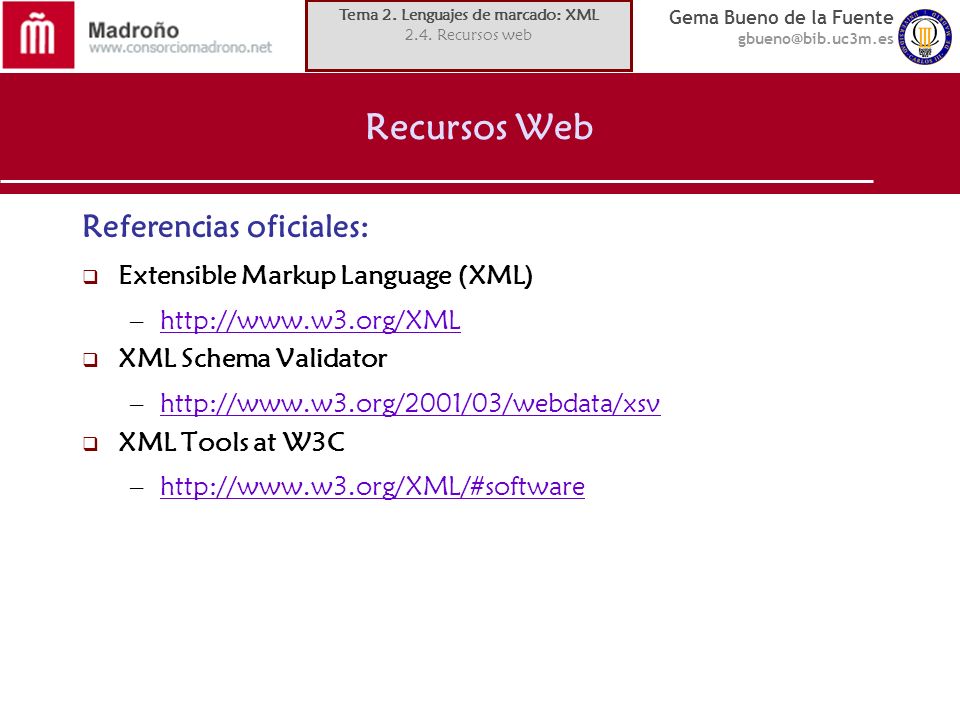960x720 pixels.
Task: Click the Madroño brand name text
Action: (x=133, y=30)
